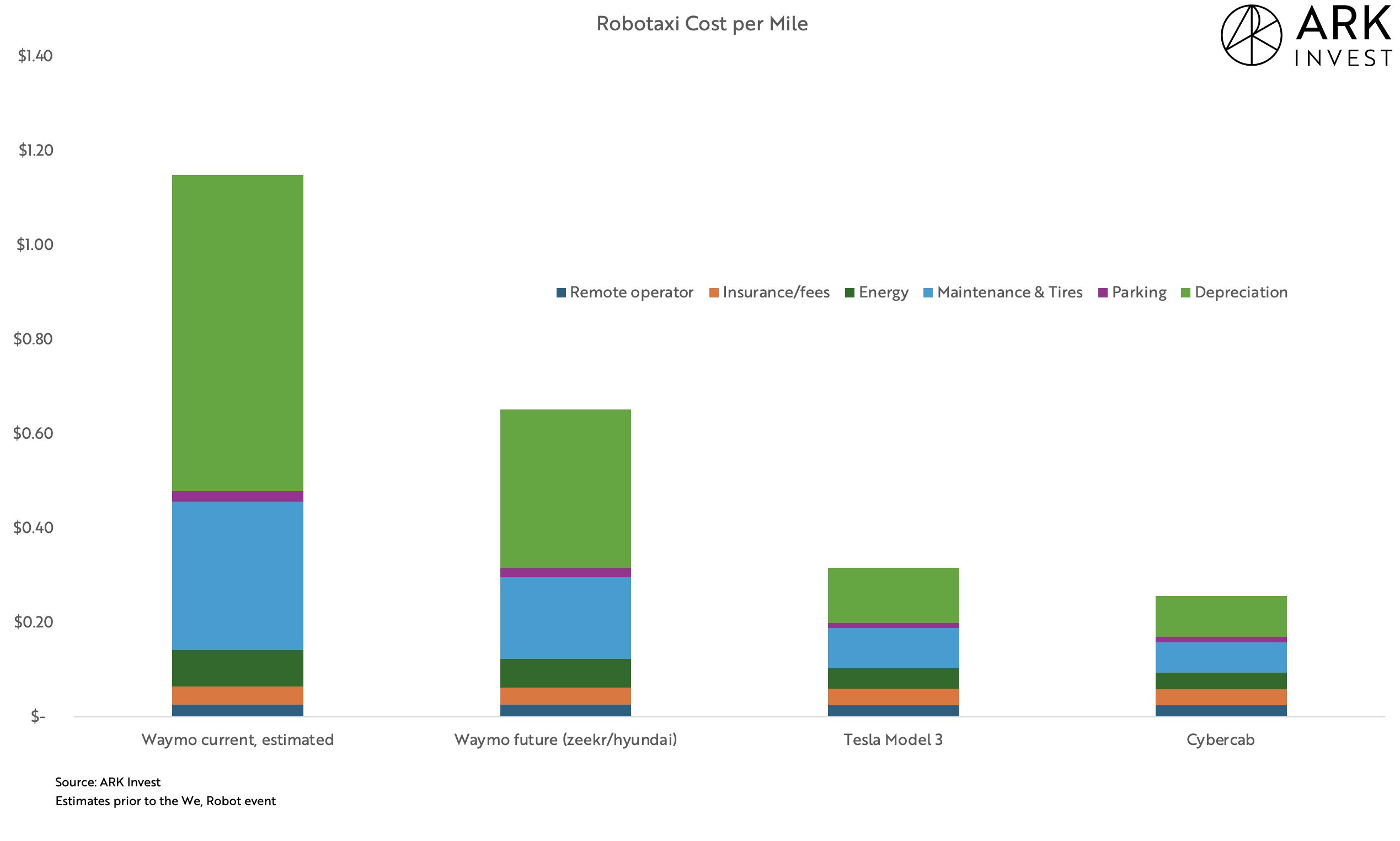This screenshot has height=841, width=1400.
Task: Click the 'Insurance/fees' legend label
Action: [x=776, y=292]
